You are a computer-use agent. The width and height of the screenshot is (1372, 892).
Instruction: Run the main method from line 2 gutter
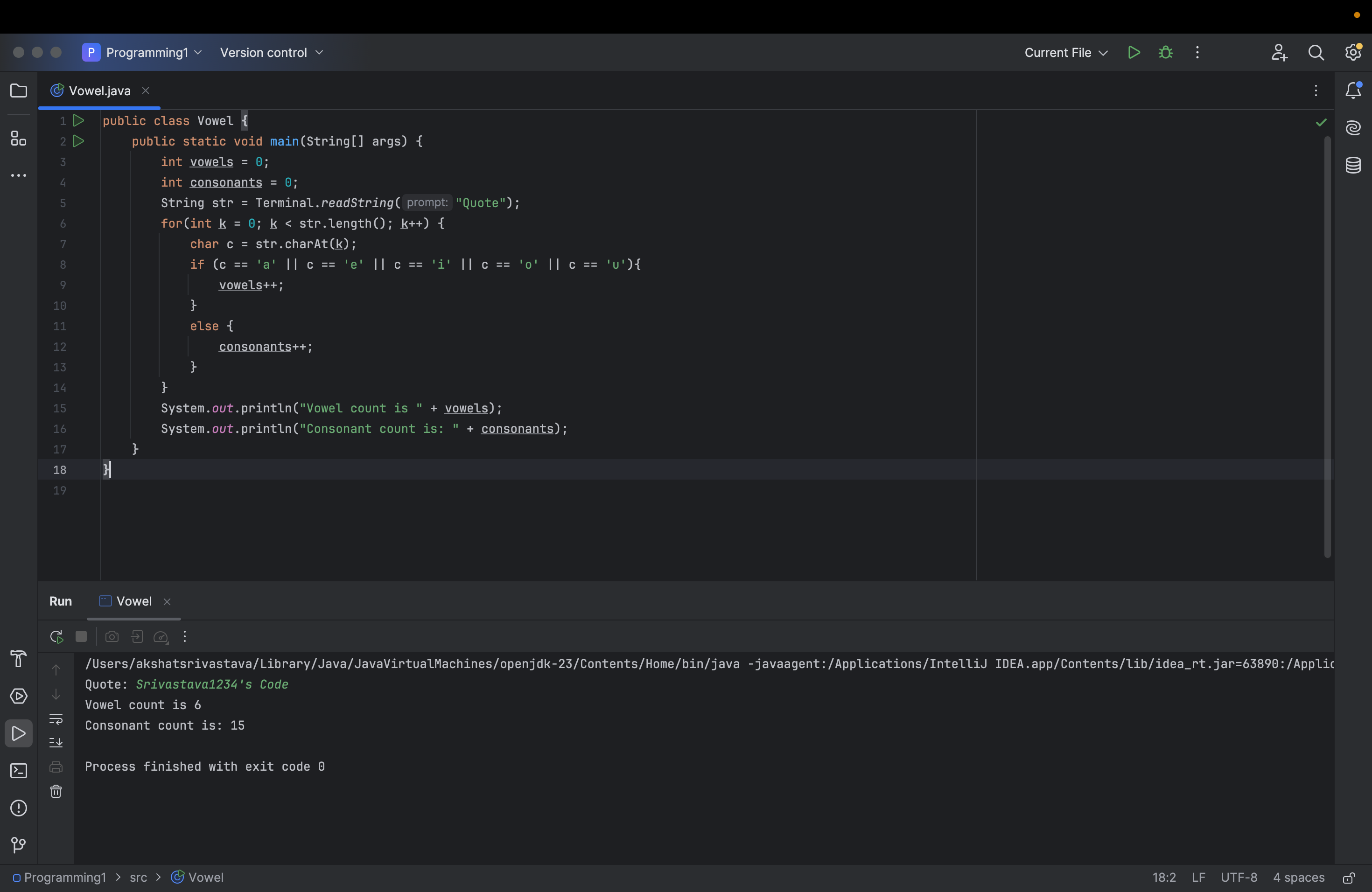click(78, 141)
